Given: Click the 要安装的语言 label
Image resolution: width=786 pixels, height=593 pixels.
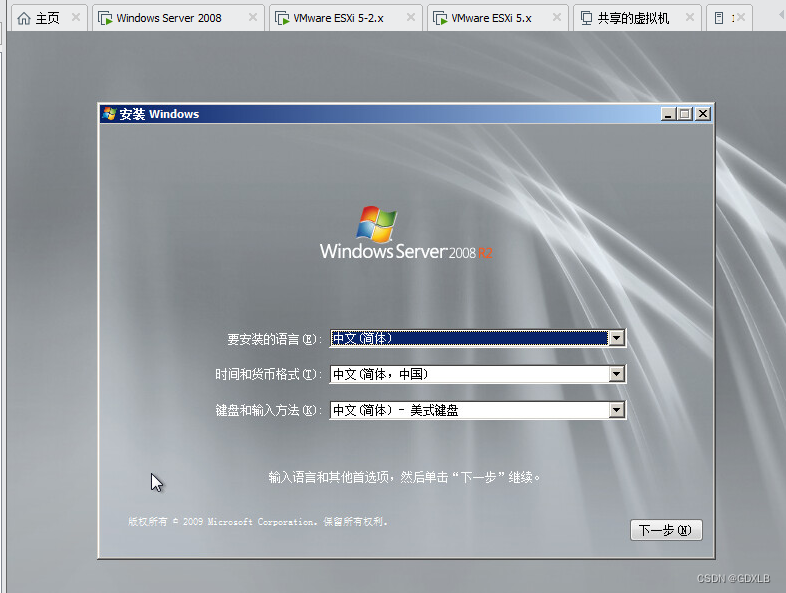Looking at the screenshot, I should click(x=274, y=339).
